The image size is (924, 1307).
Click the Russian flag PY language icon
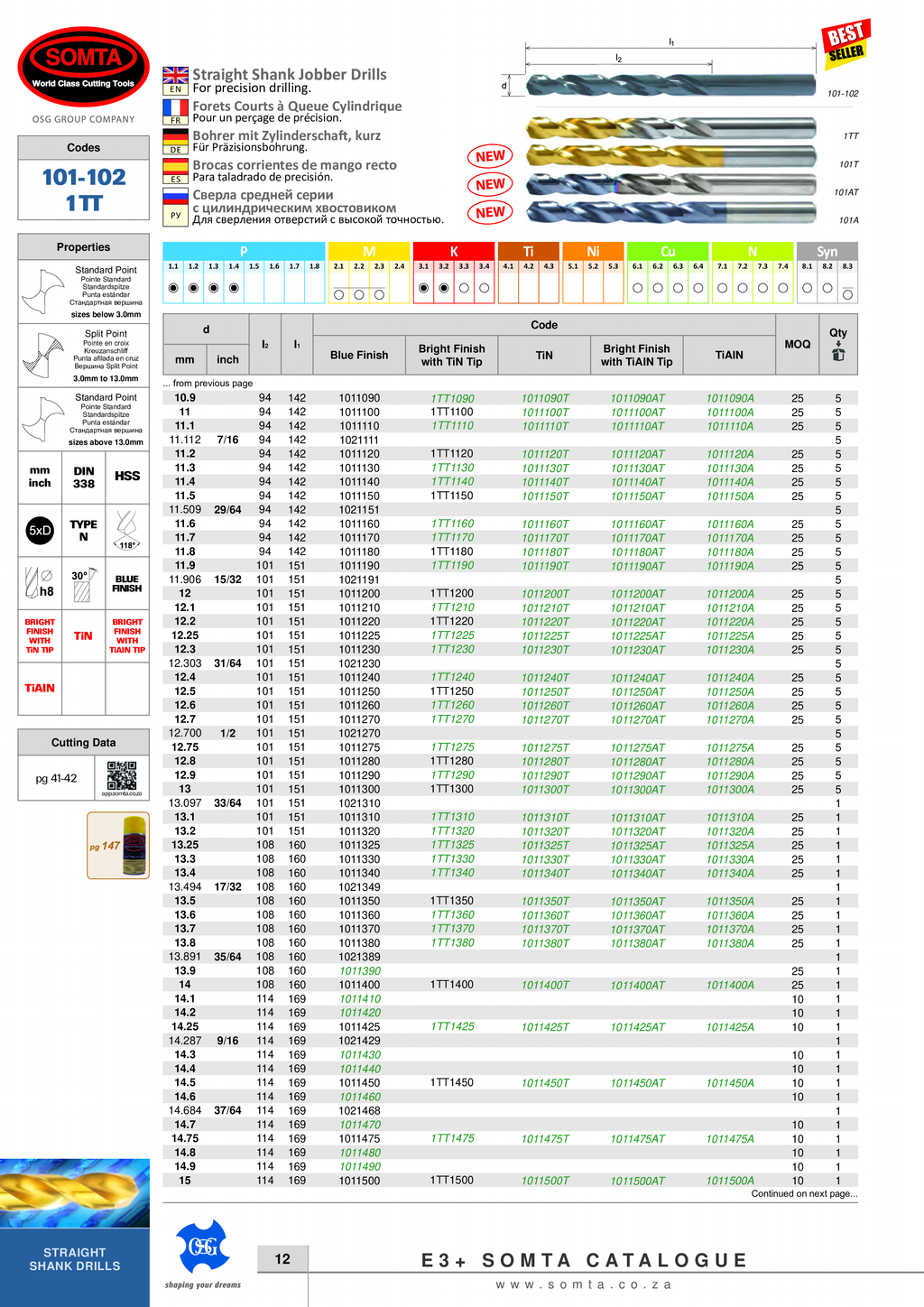(x=176, y=205)
